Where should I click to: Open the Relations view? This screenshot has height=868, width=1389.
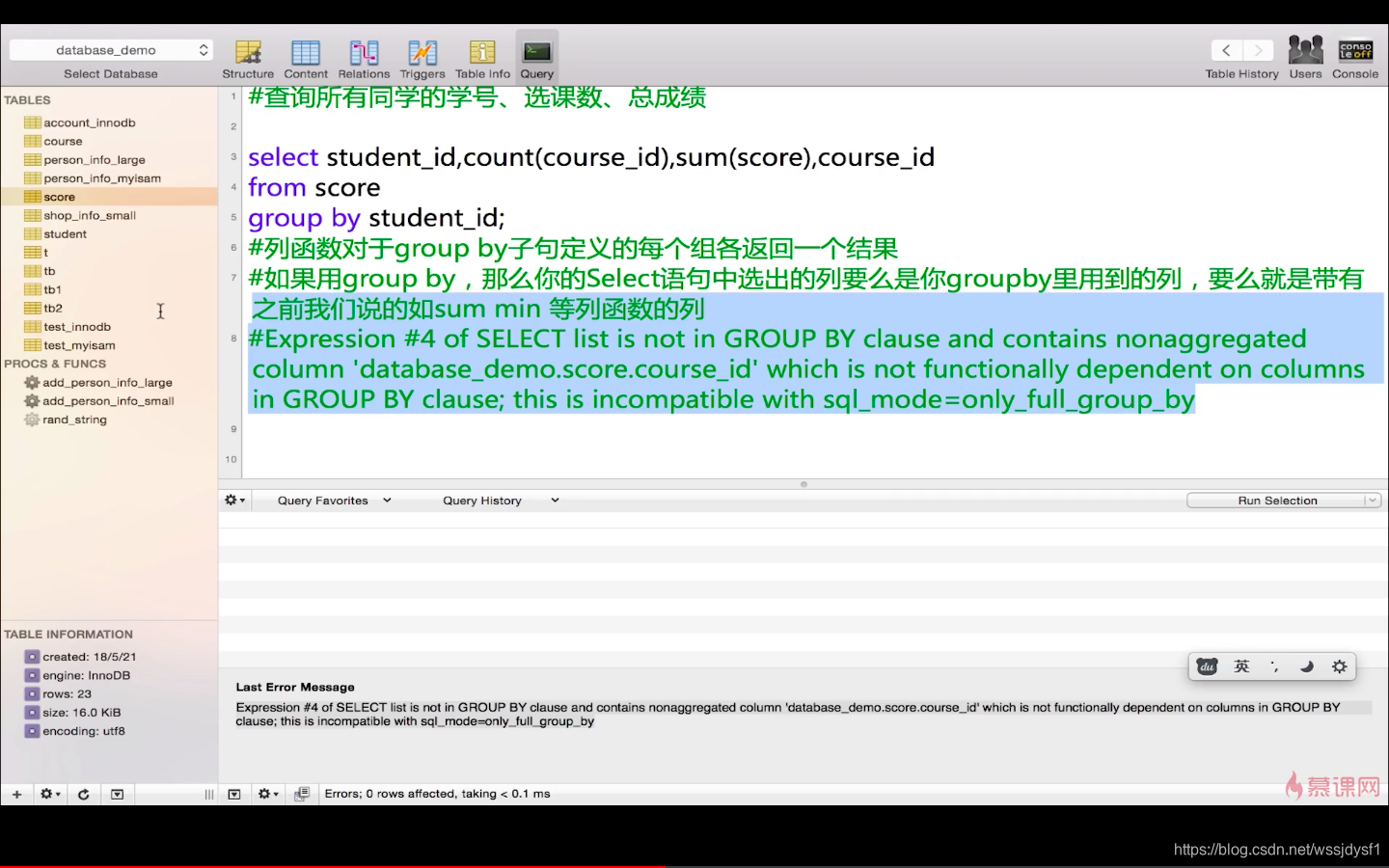tap(364, 59)
